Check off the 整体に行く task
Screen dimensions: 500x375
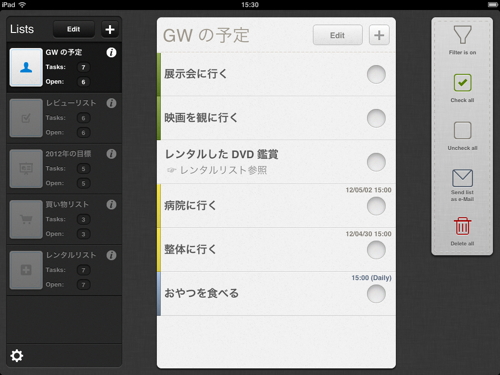(x=376, y=250)
